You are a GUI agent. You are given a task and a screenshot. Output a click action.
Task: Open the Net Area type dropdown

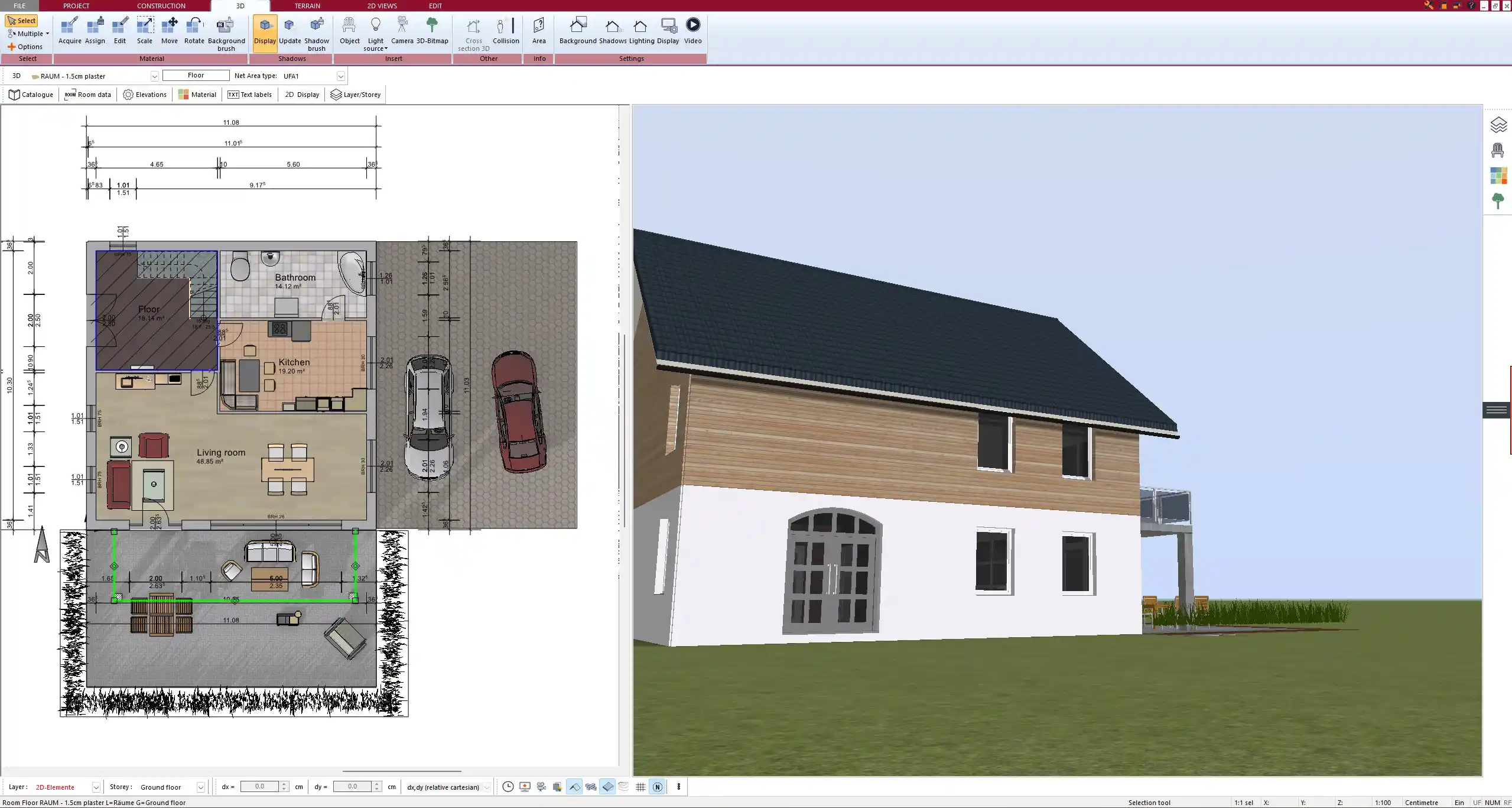pos(340,76)
